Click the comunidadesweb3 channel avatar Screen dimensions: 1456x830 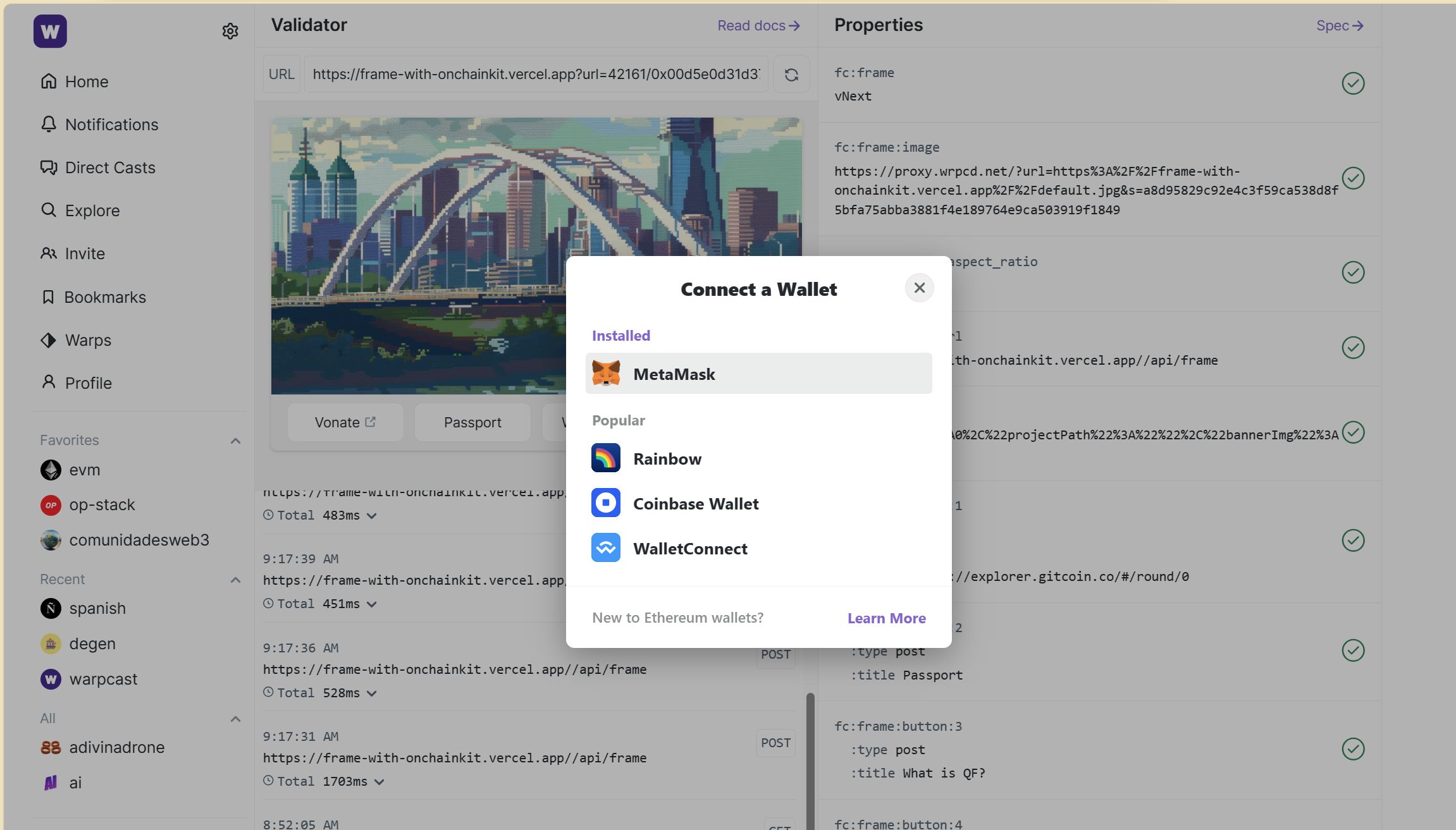pos(51,540)
